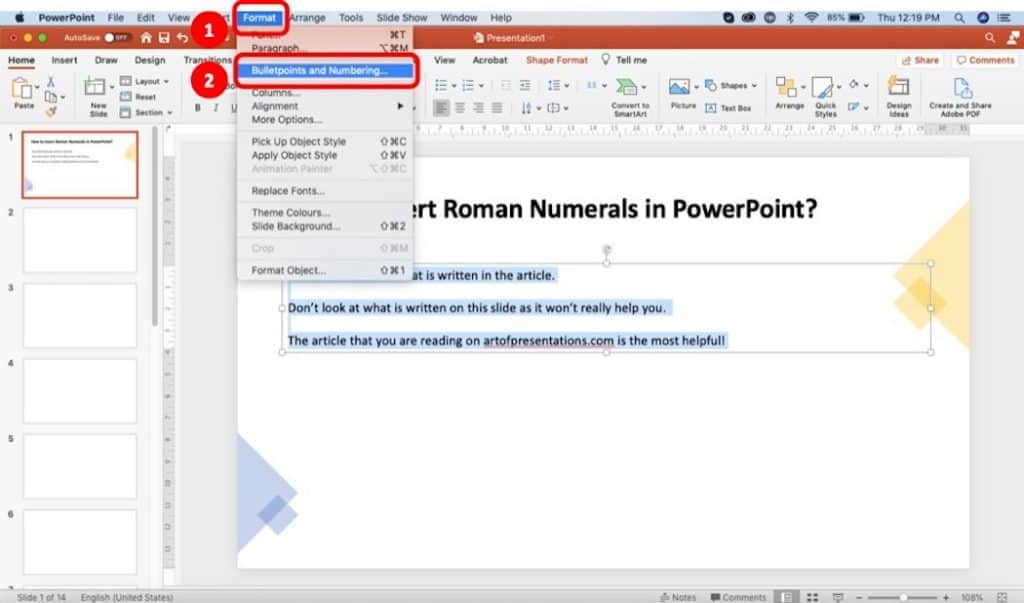The image size is (1024, 603).
Task: Click the Share button
Action: [920, 60]
